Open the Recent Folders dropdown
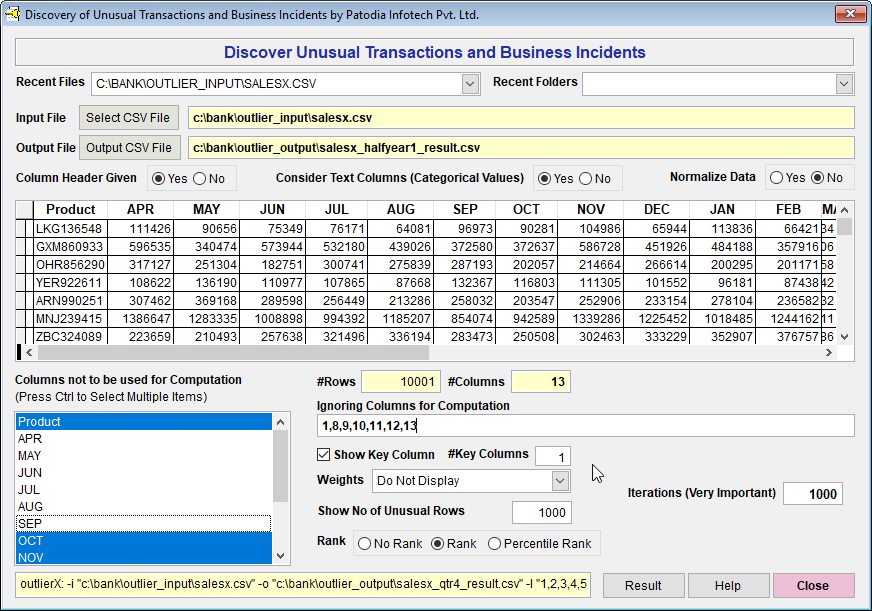This screenshot has width=872, height=611. tap(844, 84)
